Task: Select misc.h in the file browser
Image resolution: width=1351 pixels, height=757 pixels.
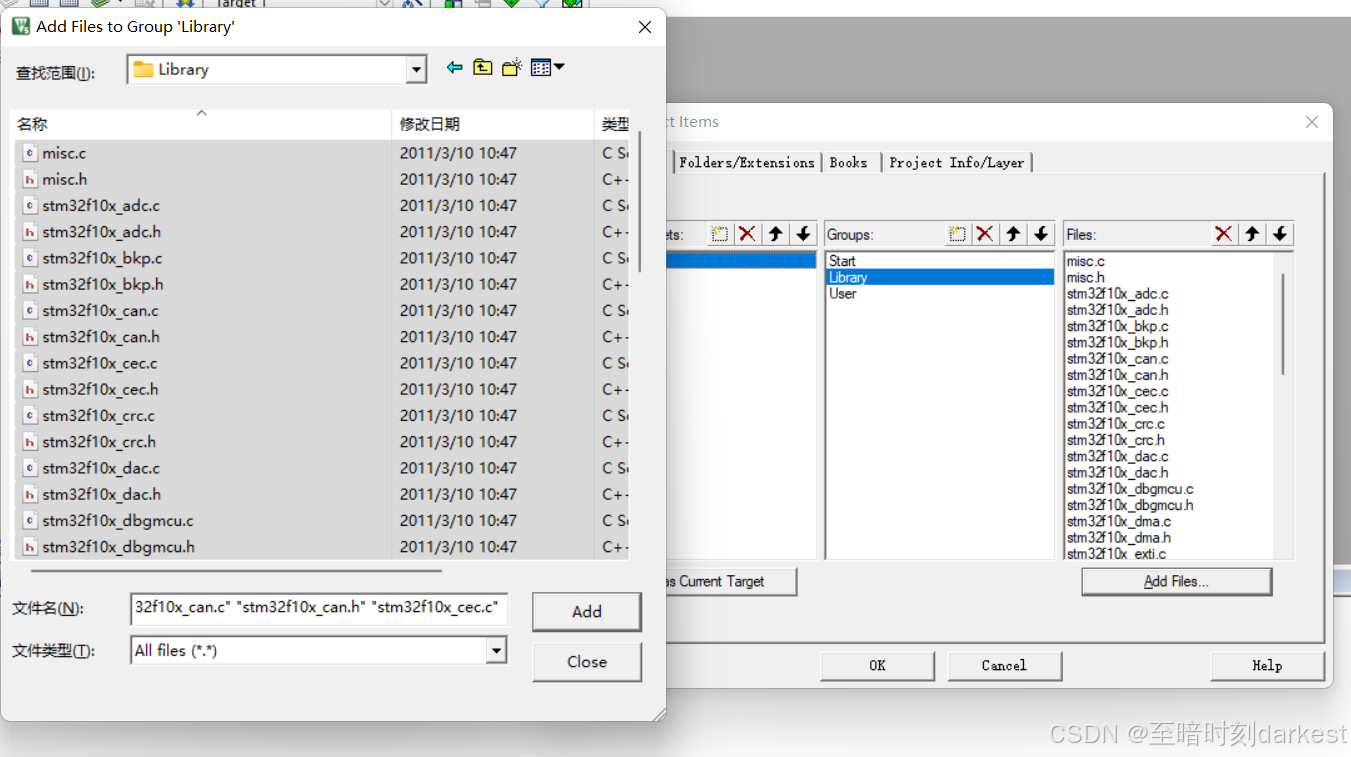Action: pos(64,179)
